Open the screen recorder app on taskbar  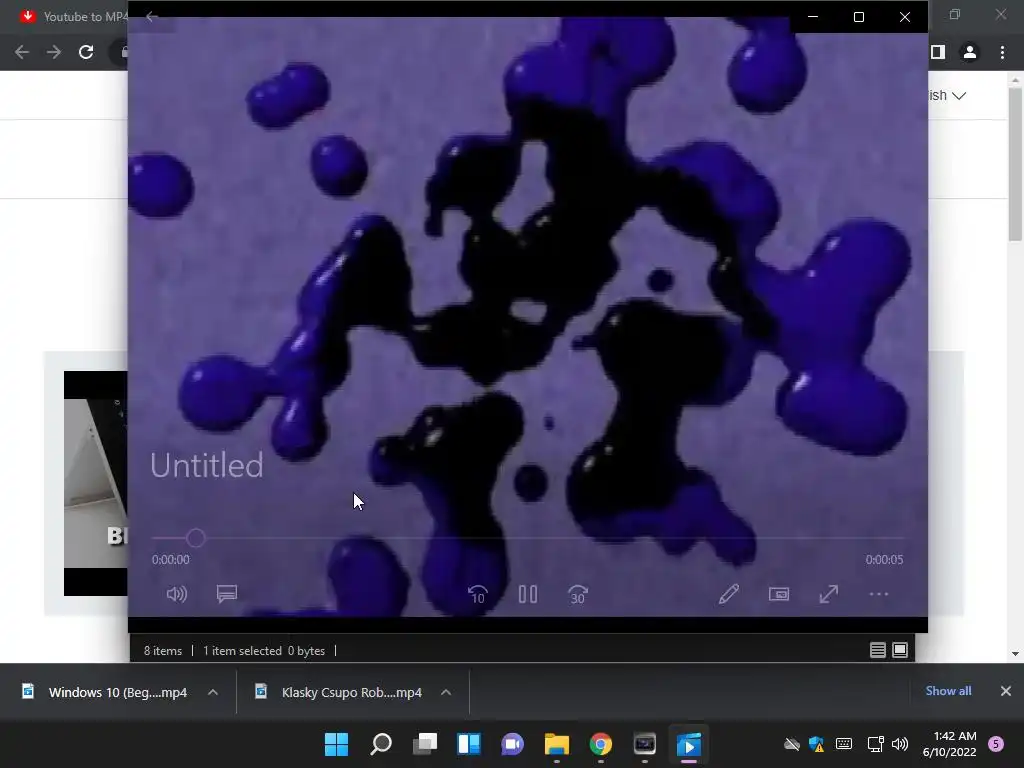(645, 744)
